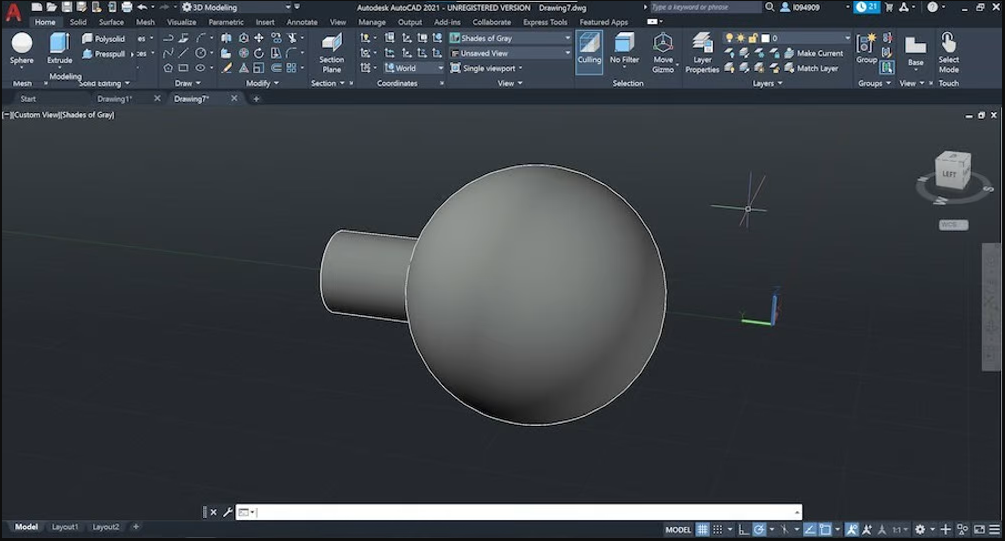The width and height of the screenshot is (1005, 541).
Task: Select the Rotate tool in Modify panel
Action: [x=259, y=53]
